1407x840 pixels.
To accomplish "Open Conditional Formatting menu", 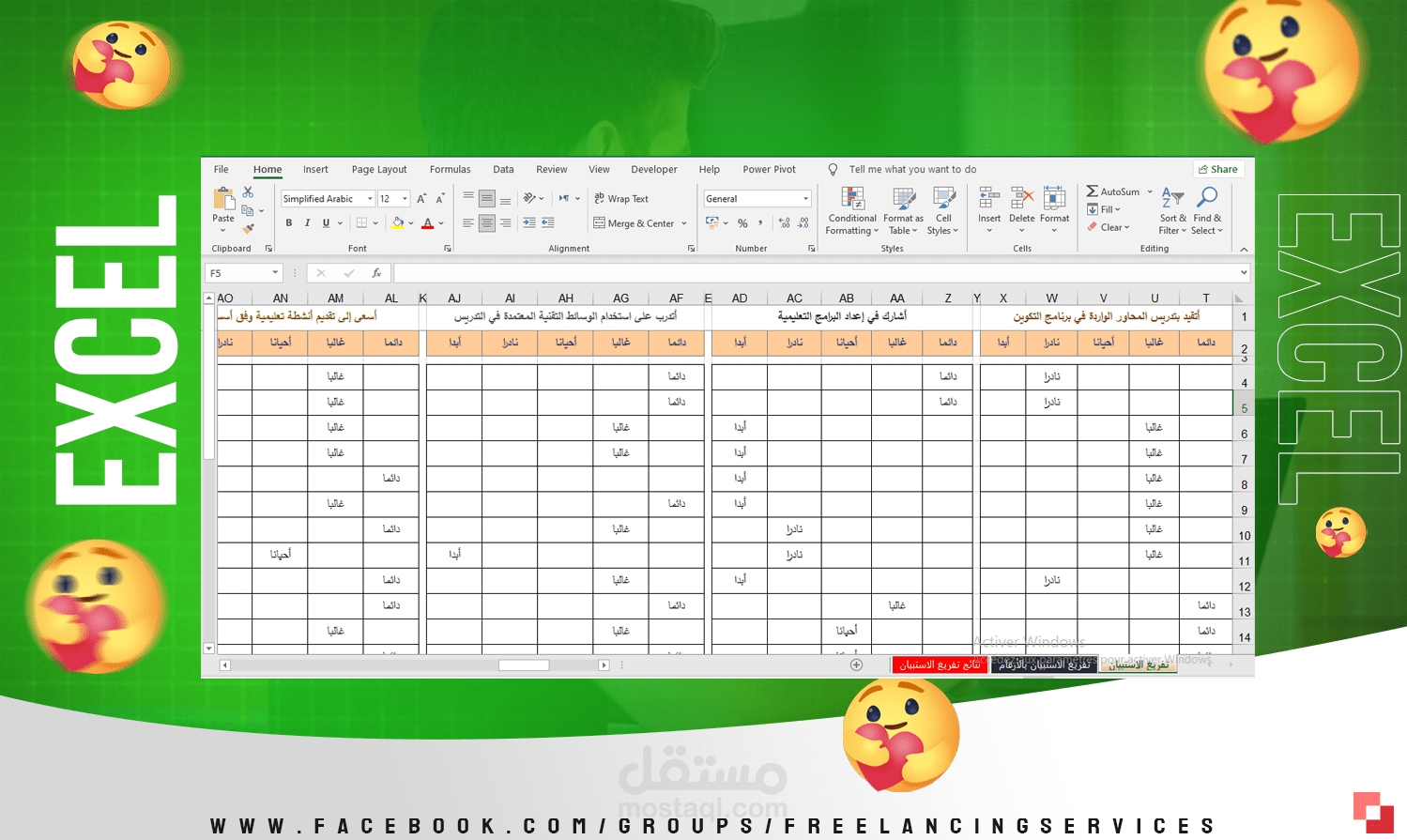I will pyautogui.click(x=852, y=211).
